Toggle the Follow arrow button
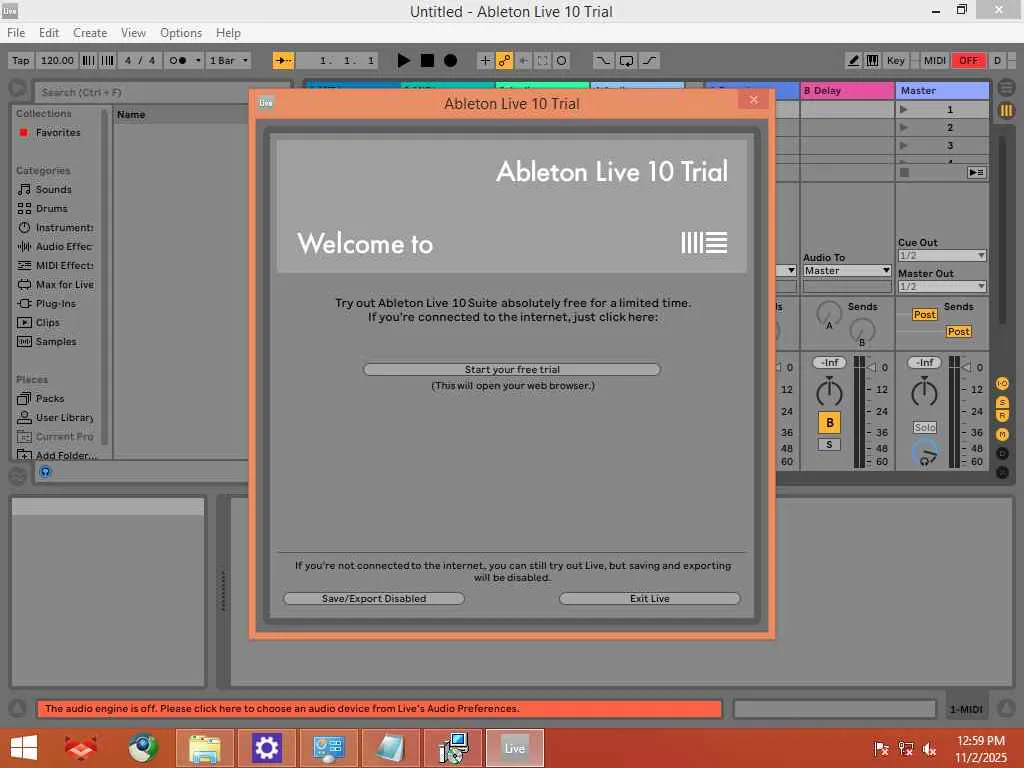The width and height of the screenshot is (1024, 768). [x=283, y=61]
